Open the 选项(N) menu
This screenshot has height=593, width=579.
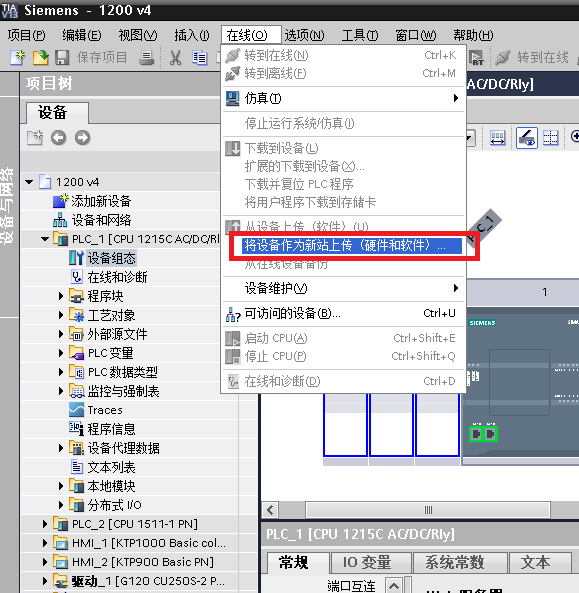304,35
